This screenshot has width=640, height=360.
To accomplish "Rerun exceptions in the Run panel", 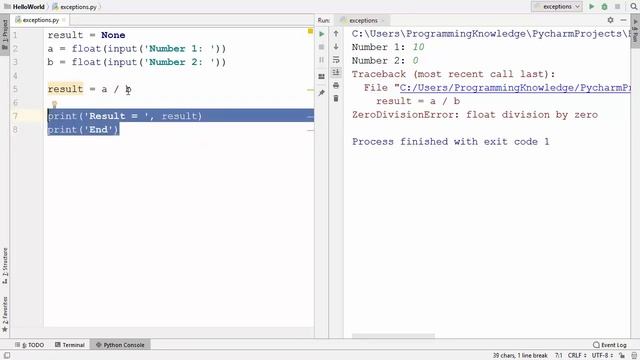I will point(322,34).
